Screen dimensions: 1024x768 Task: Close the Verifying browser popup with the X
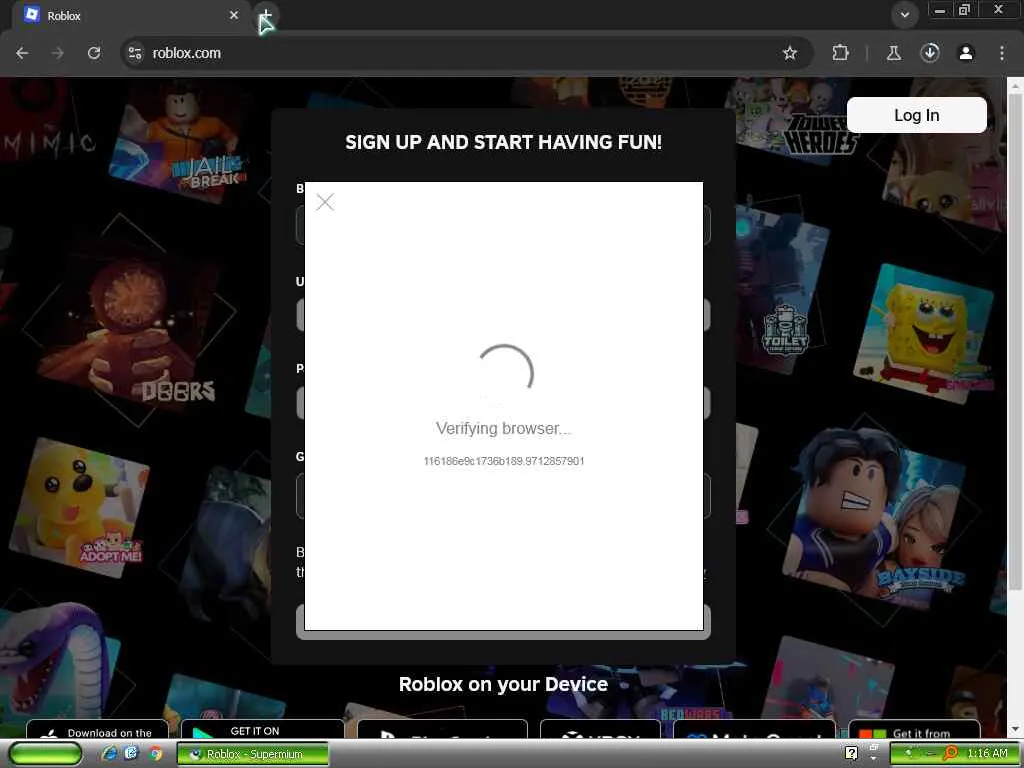[x=325, y=202]
